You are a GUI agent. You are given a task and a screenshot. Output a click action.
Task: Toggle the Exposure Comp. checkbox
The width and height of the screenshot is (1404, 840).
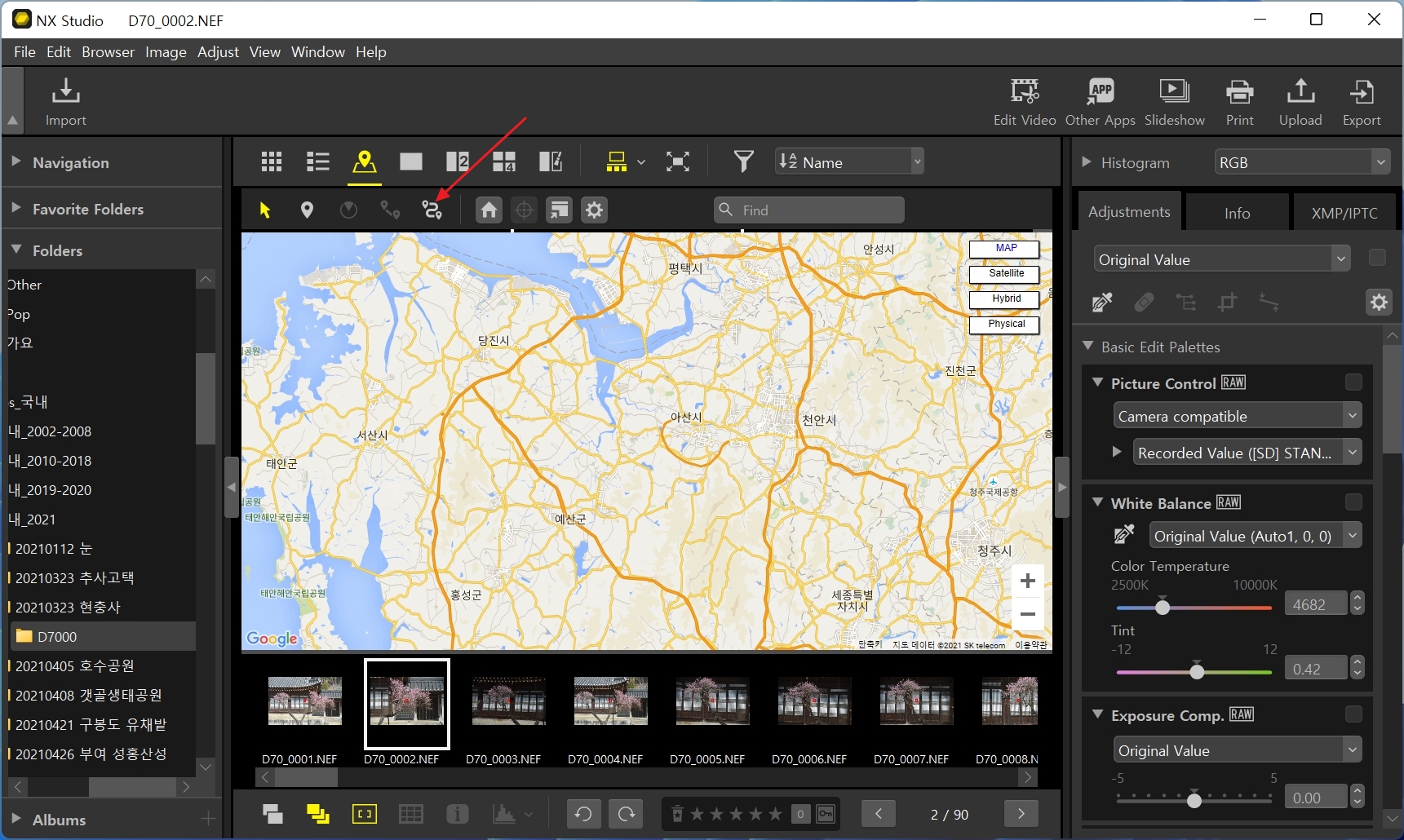point(1353,714)
